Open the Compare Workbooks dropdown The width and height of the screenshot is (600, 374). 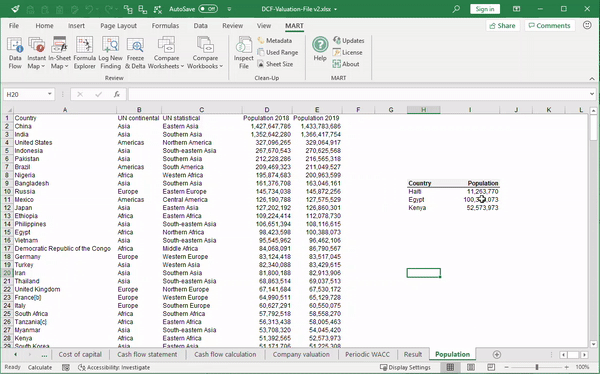(x=205, y=53)
